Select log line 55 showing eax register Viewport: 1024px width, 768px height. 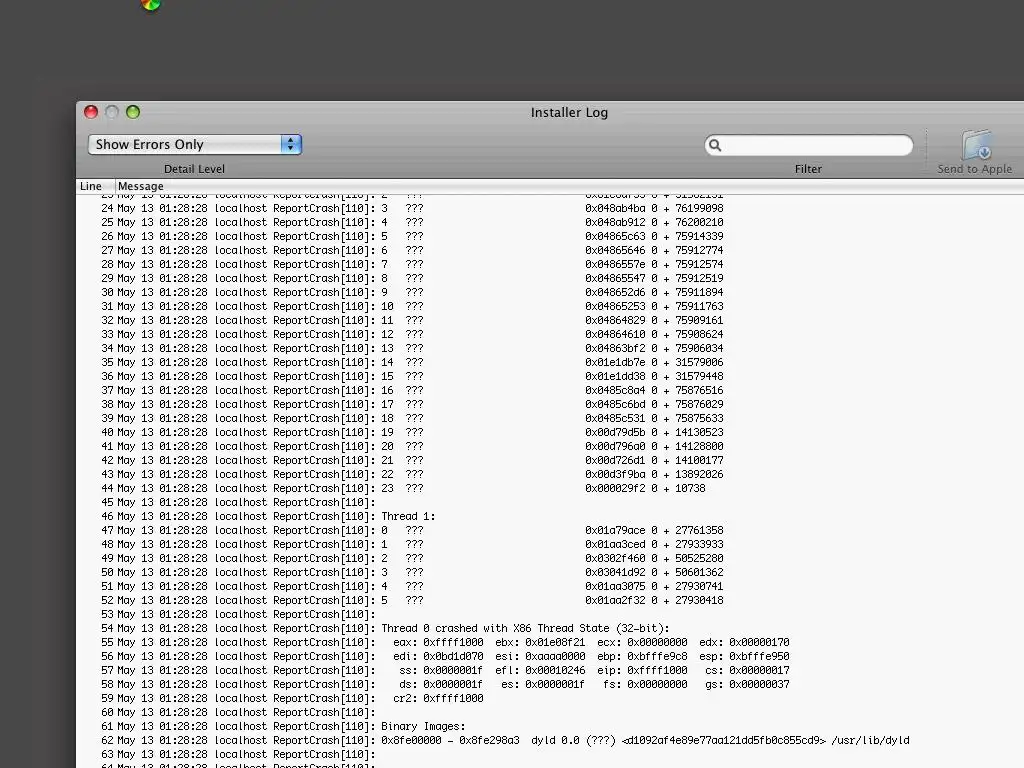click(550, 643)
